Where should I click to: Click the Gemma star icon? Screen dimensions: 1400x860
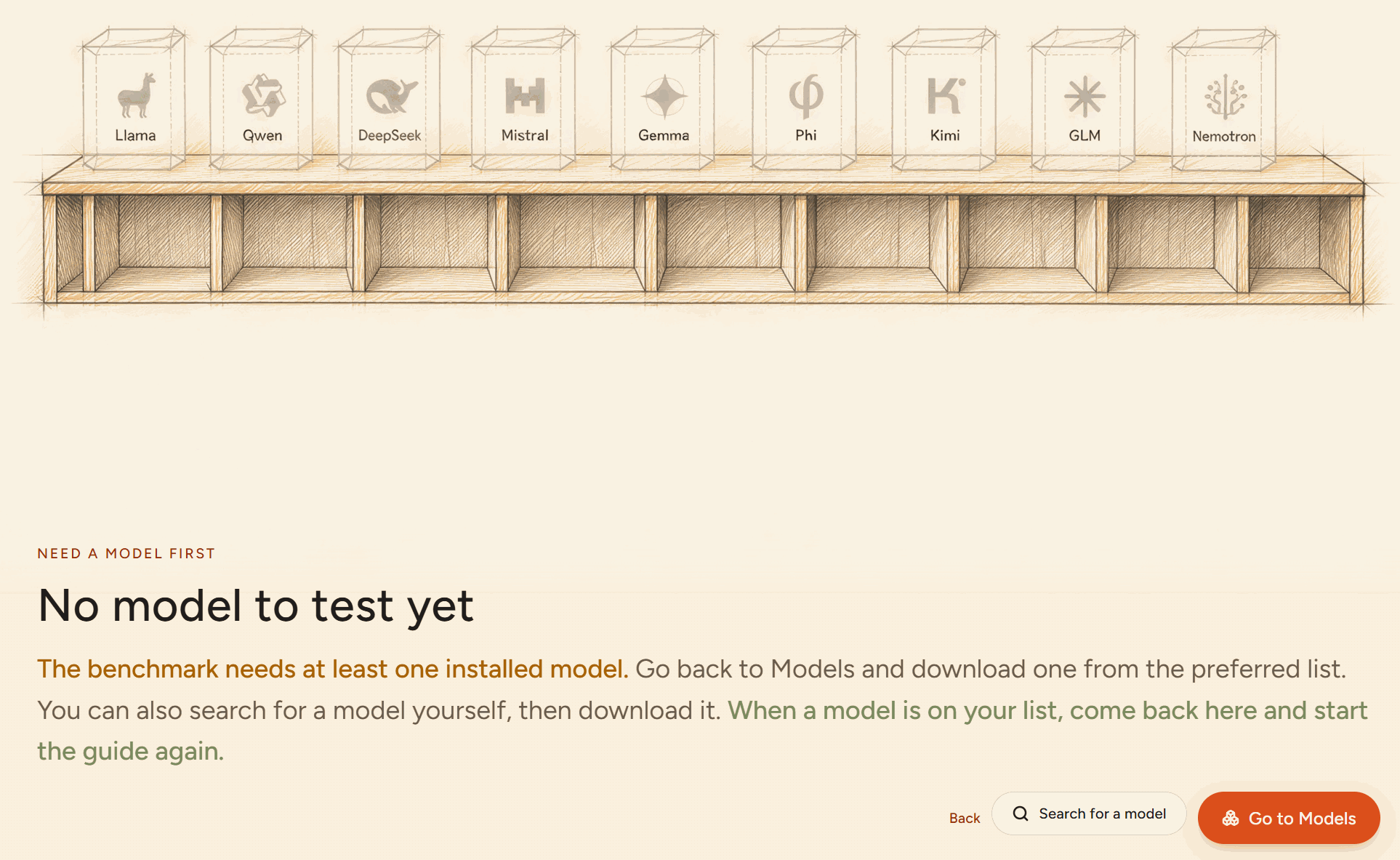[664, 96]
